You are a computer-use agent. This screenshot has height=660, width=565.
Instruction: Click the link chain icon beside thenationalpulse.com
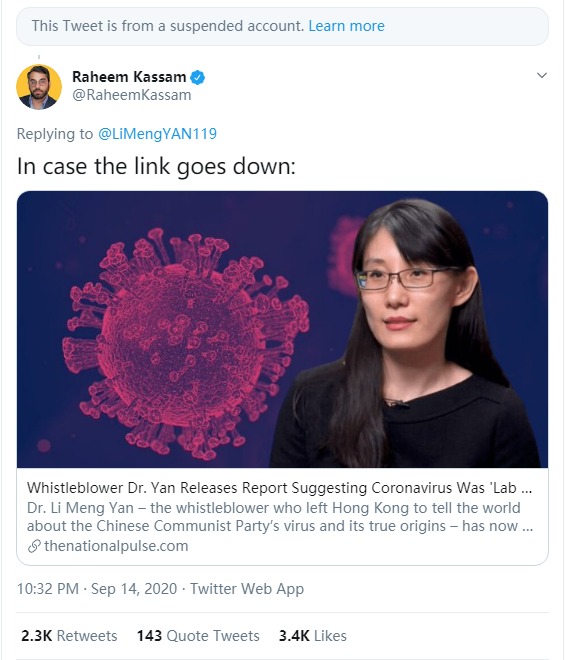34,546
